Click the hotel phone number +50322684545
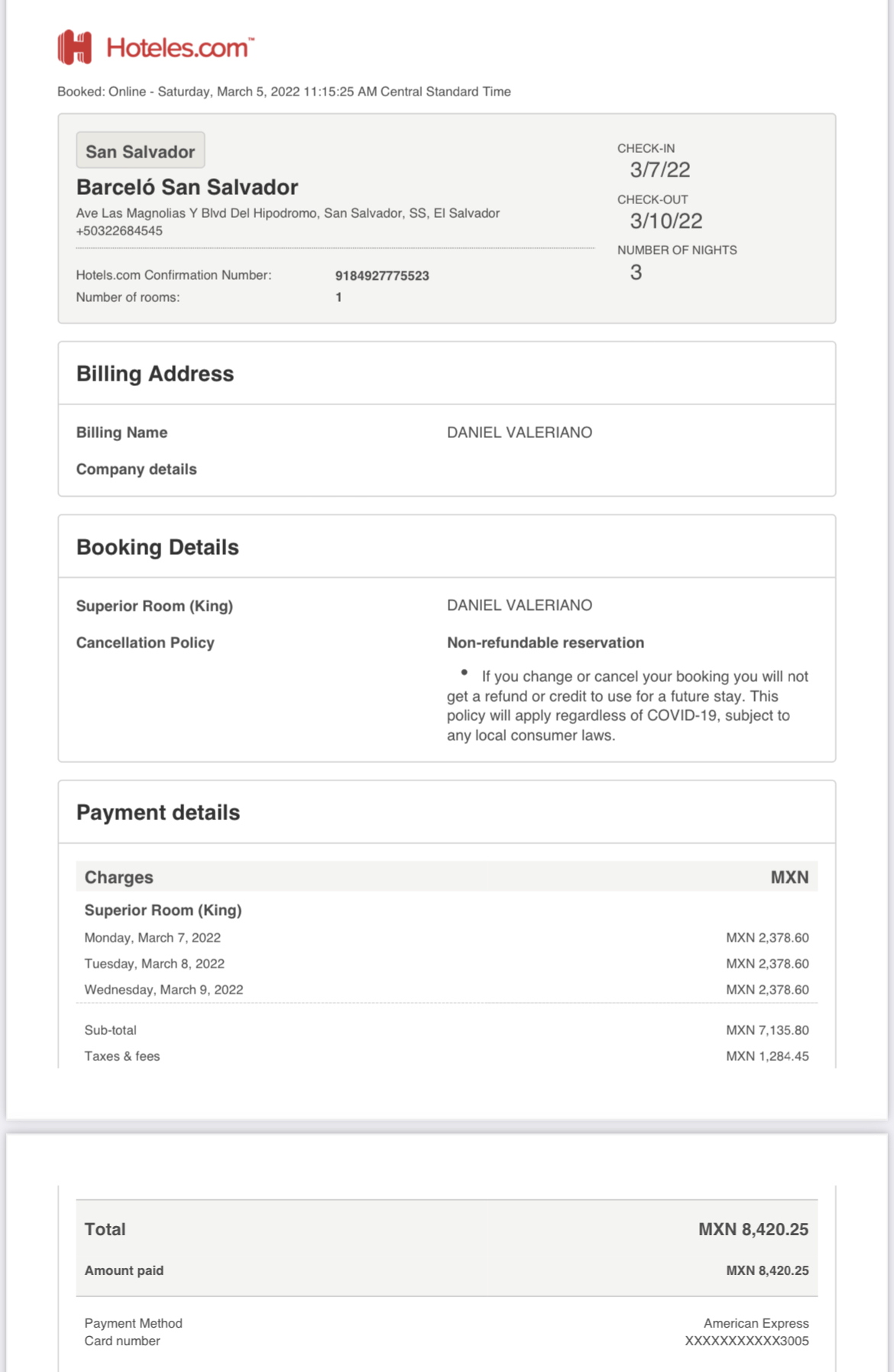 (x=119, y=231)
